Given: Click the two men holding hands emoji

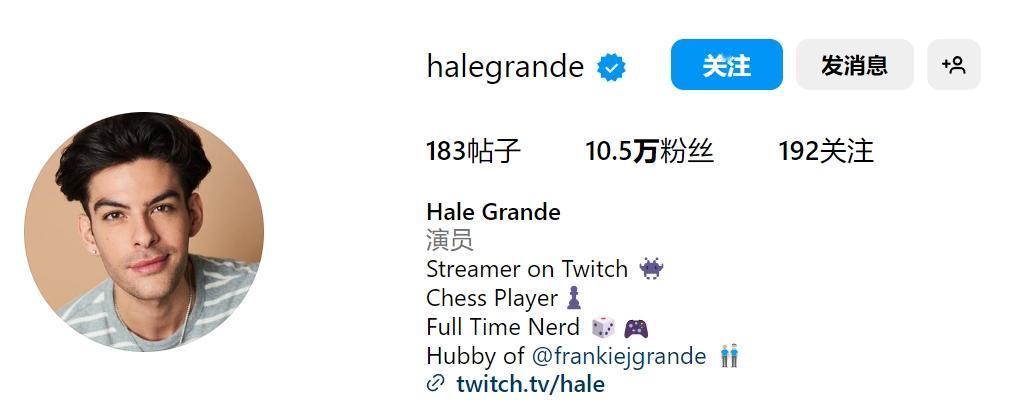Looking at the screenshot, I should [x=729, y=355].
